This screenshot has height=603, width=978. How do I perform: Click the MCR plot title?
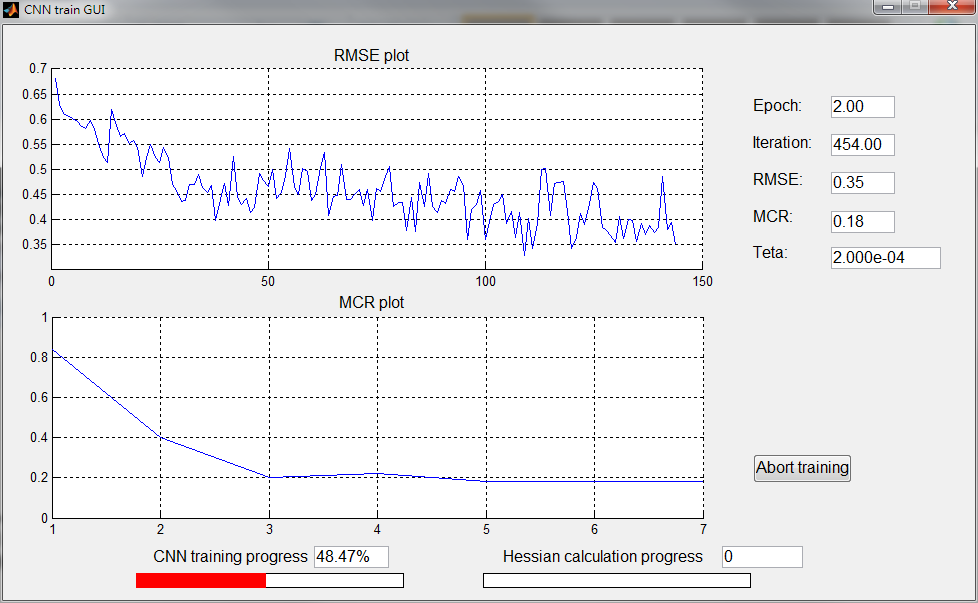(x=371, y=302)
